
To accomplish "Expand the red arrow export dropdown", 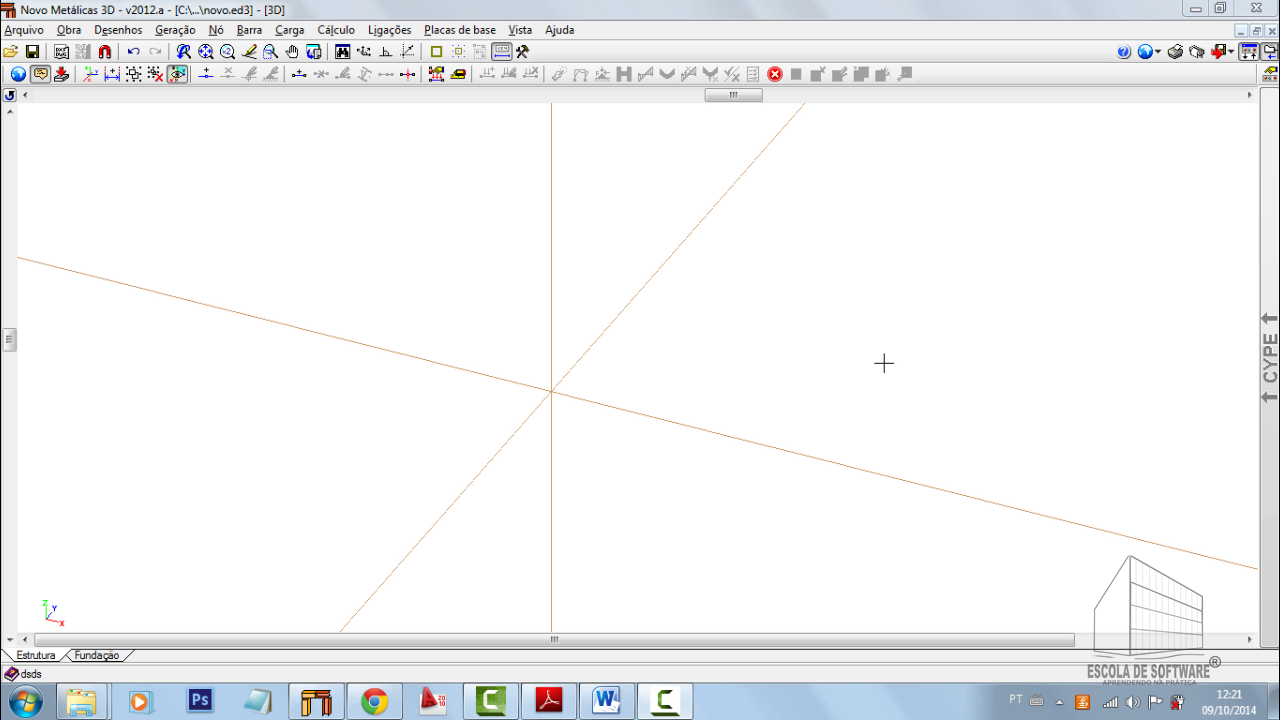I will coord(1230,52).
